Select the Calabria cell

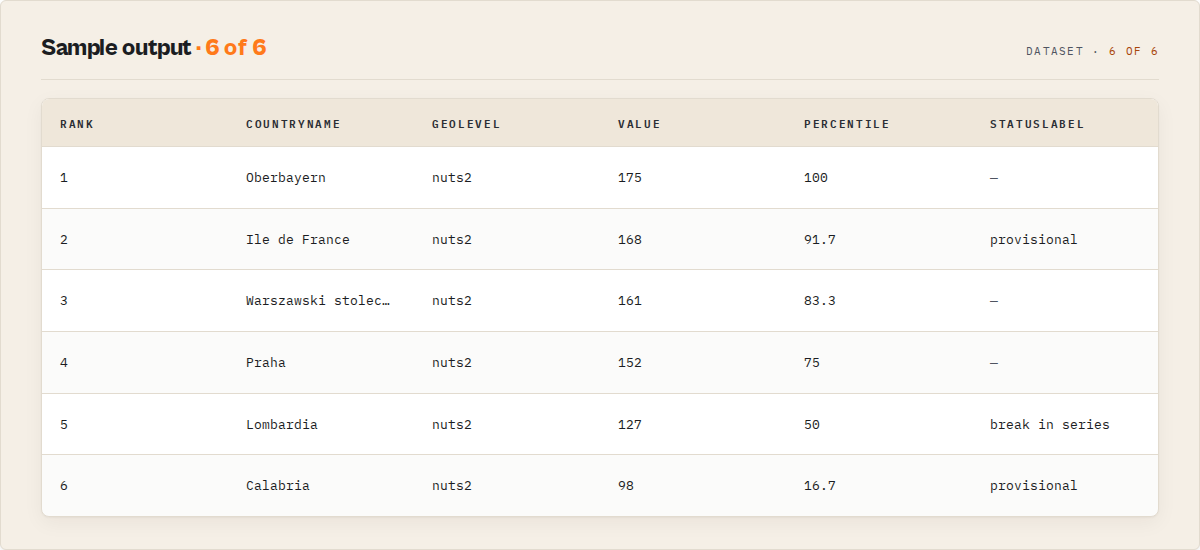[278, 486]
